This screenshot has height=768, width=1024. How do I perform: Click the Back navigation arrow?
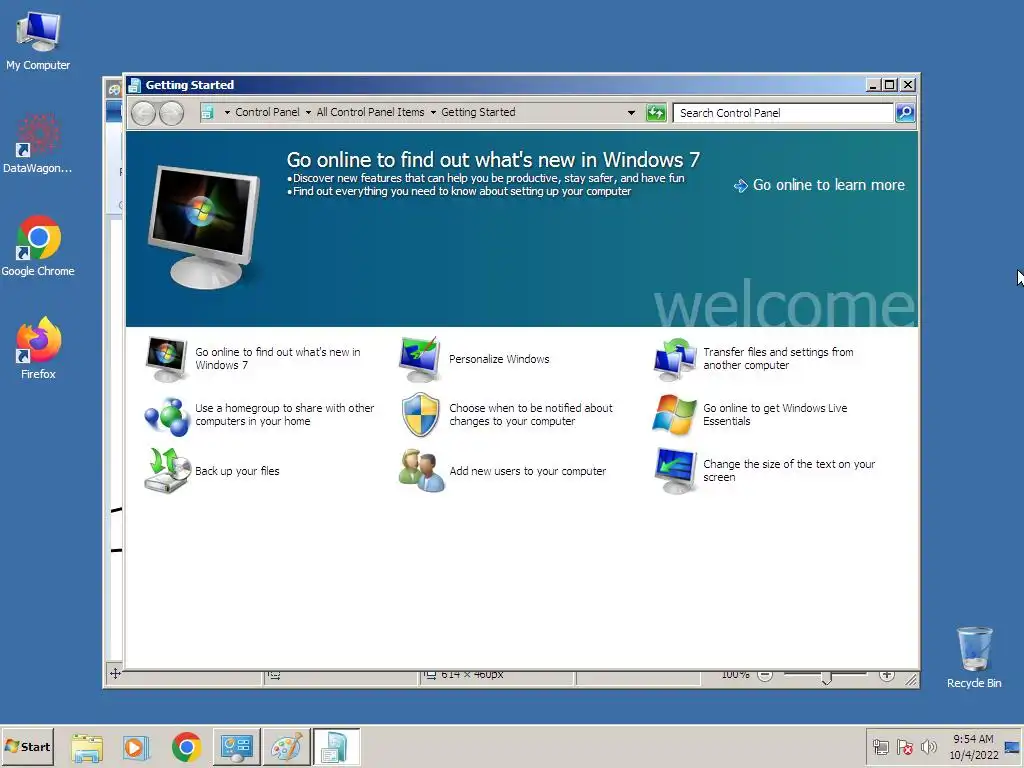coord(144,113)
